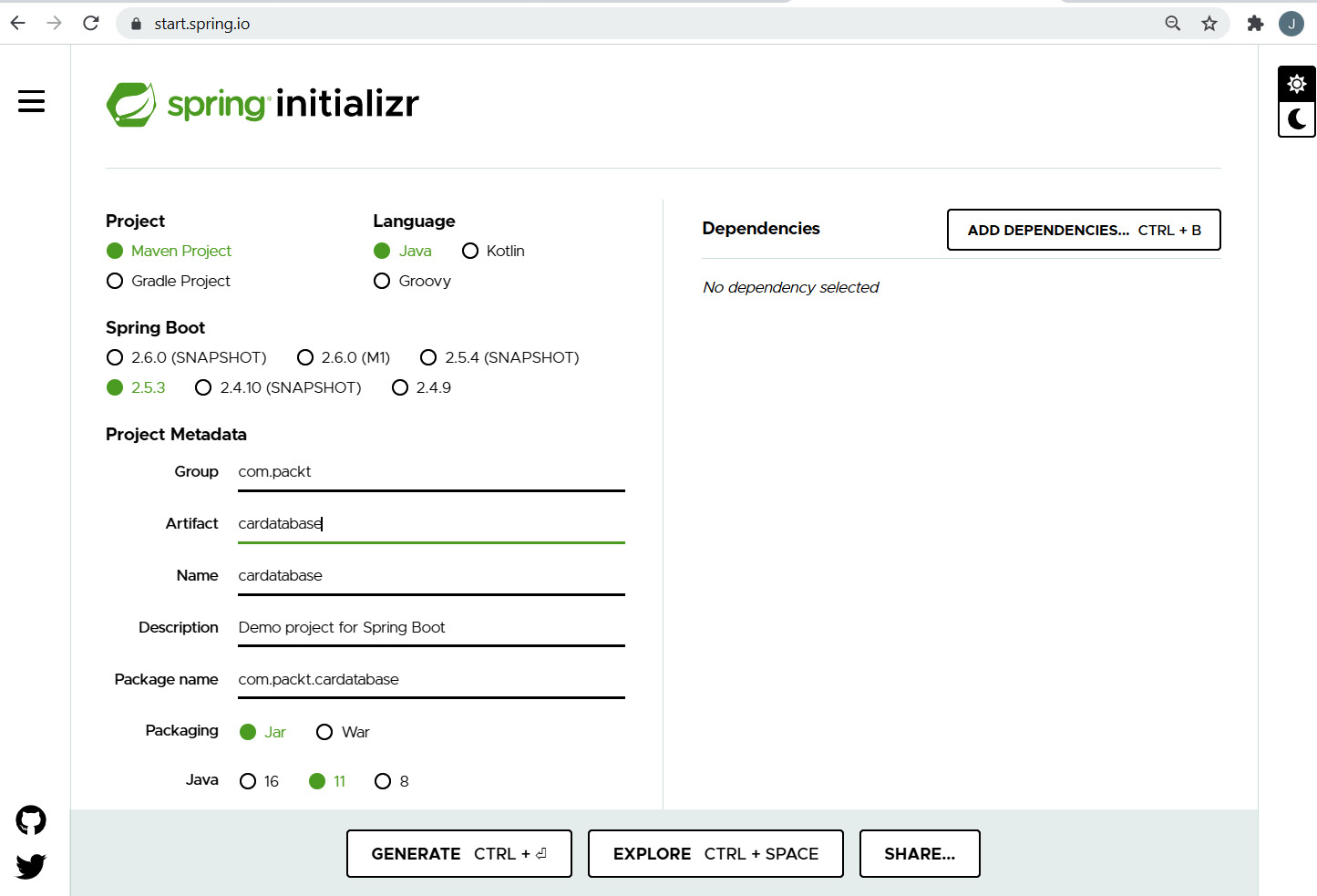The width and height of the screenshot is (1317, 896).
Task: Go forward in browser history
Action: coord(55,23)
